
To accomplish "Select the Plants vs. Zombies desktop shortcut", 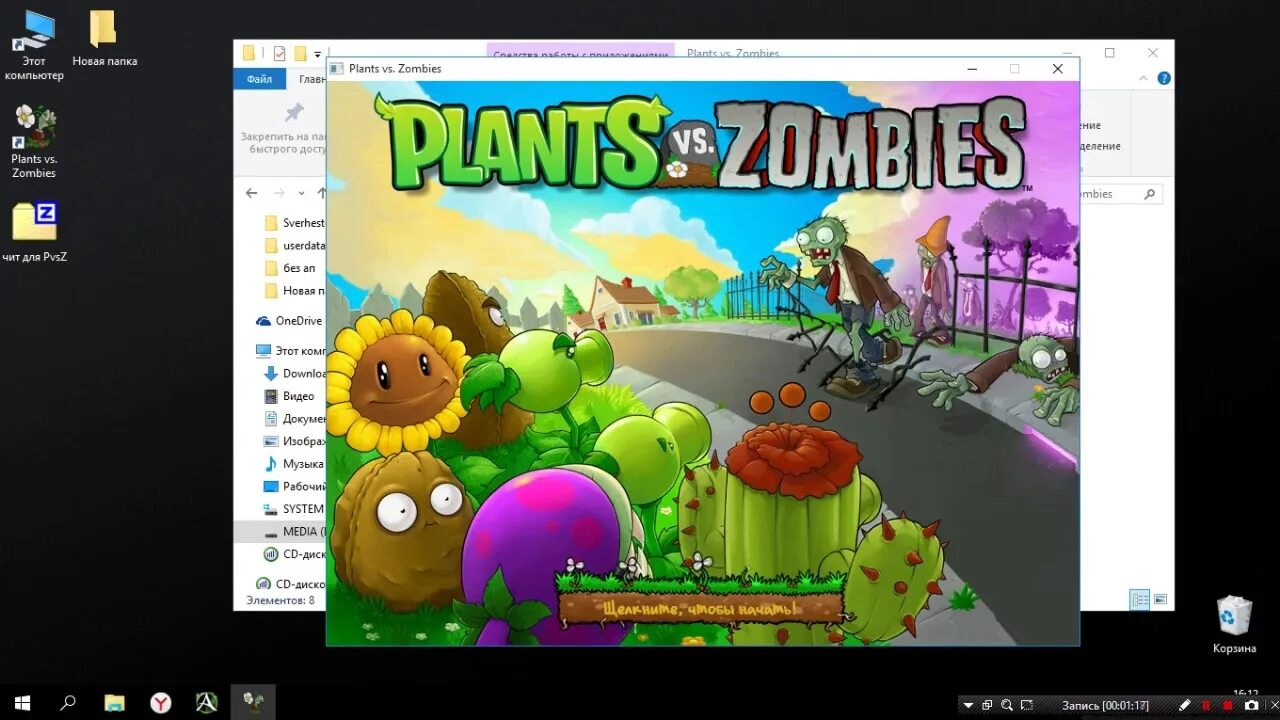I will (x=34, y=142).
